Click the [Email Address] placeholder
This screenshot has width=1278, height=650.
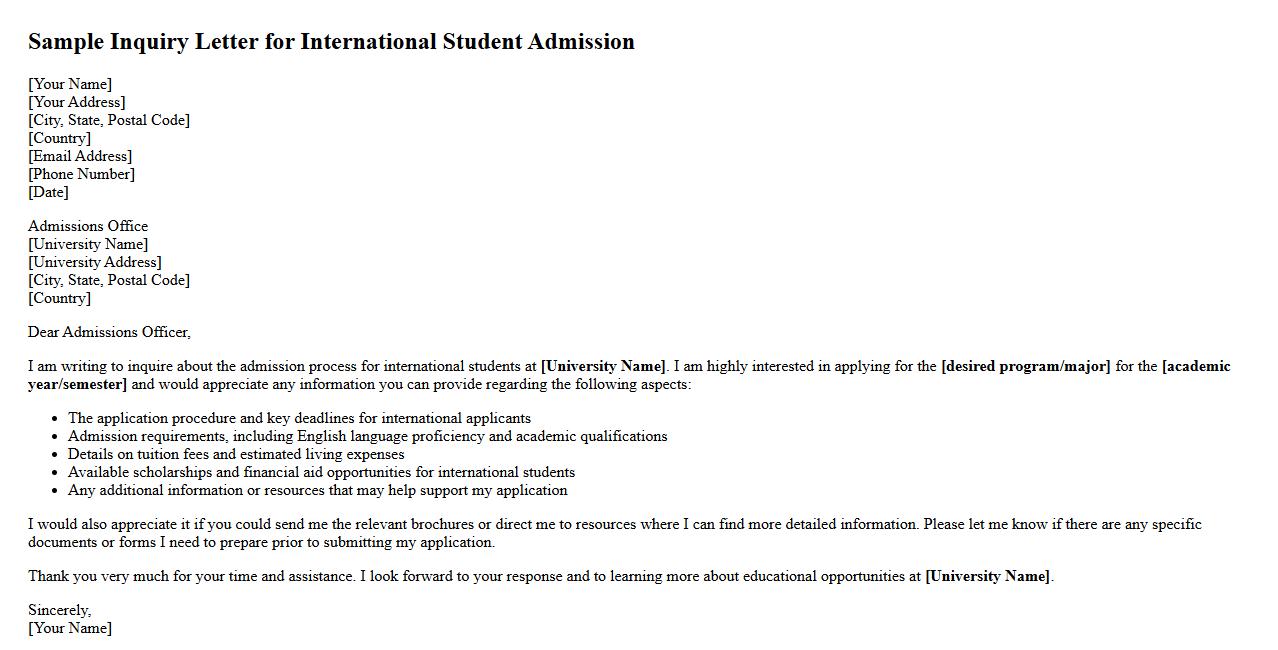coord(80,156)
